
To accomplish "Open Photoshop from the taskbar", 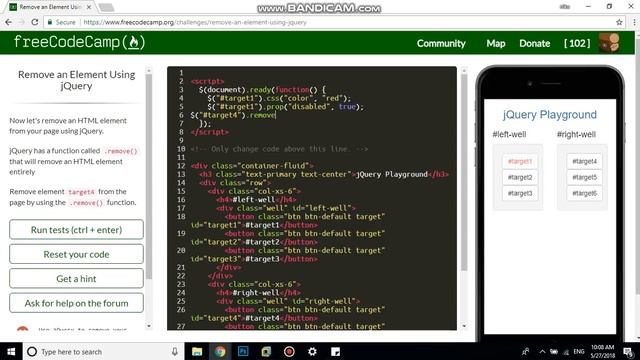I will point(243,351).
